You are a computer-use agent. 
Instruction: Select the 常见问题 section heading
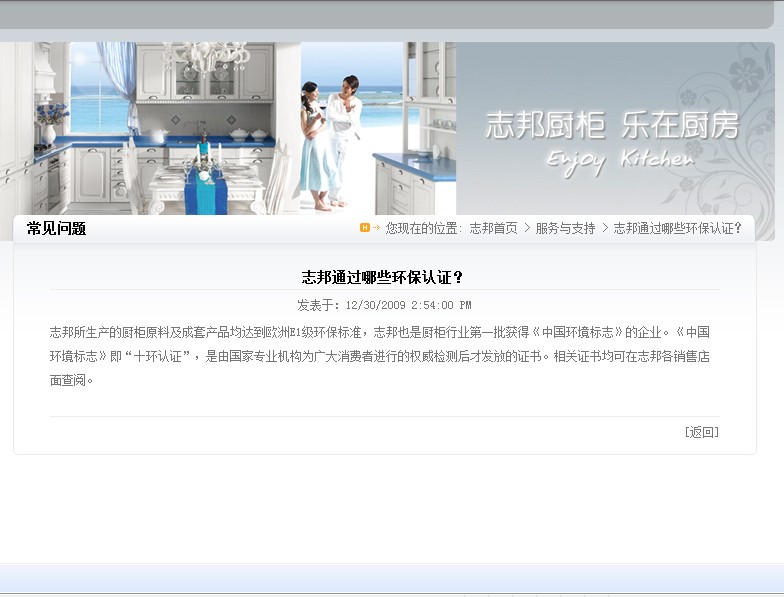click(x=56, y=228)
